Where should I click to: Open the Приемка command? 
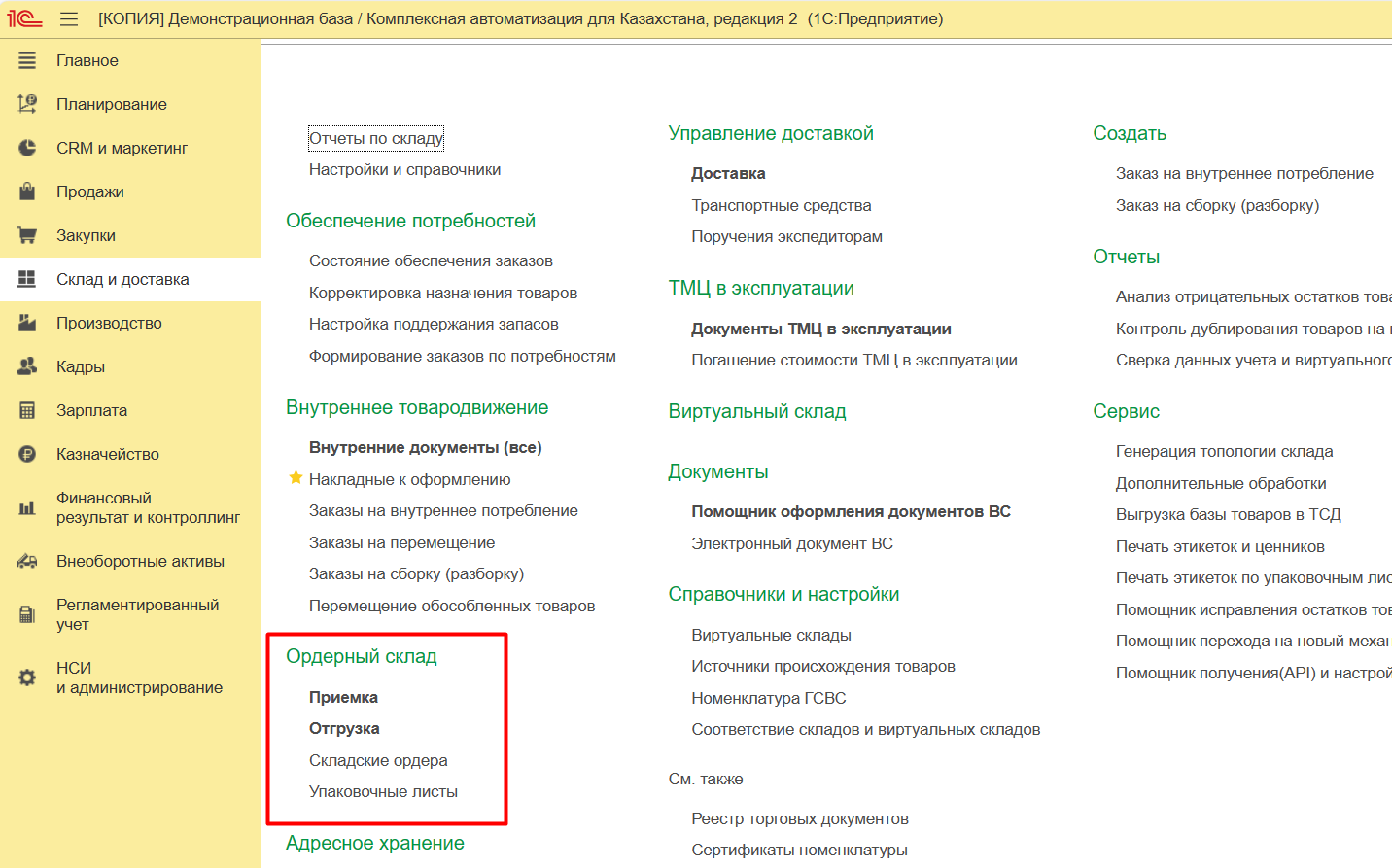coord(343,697)
